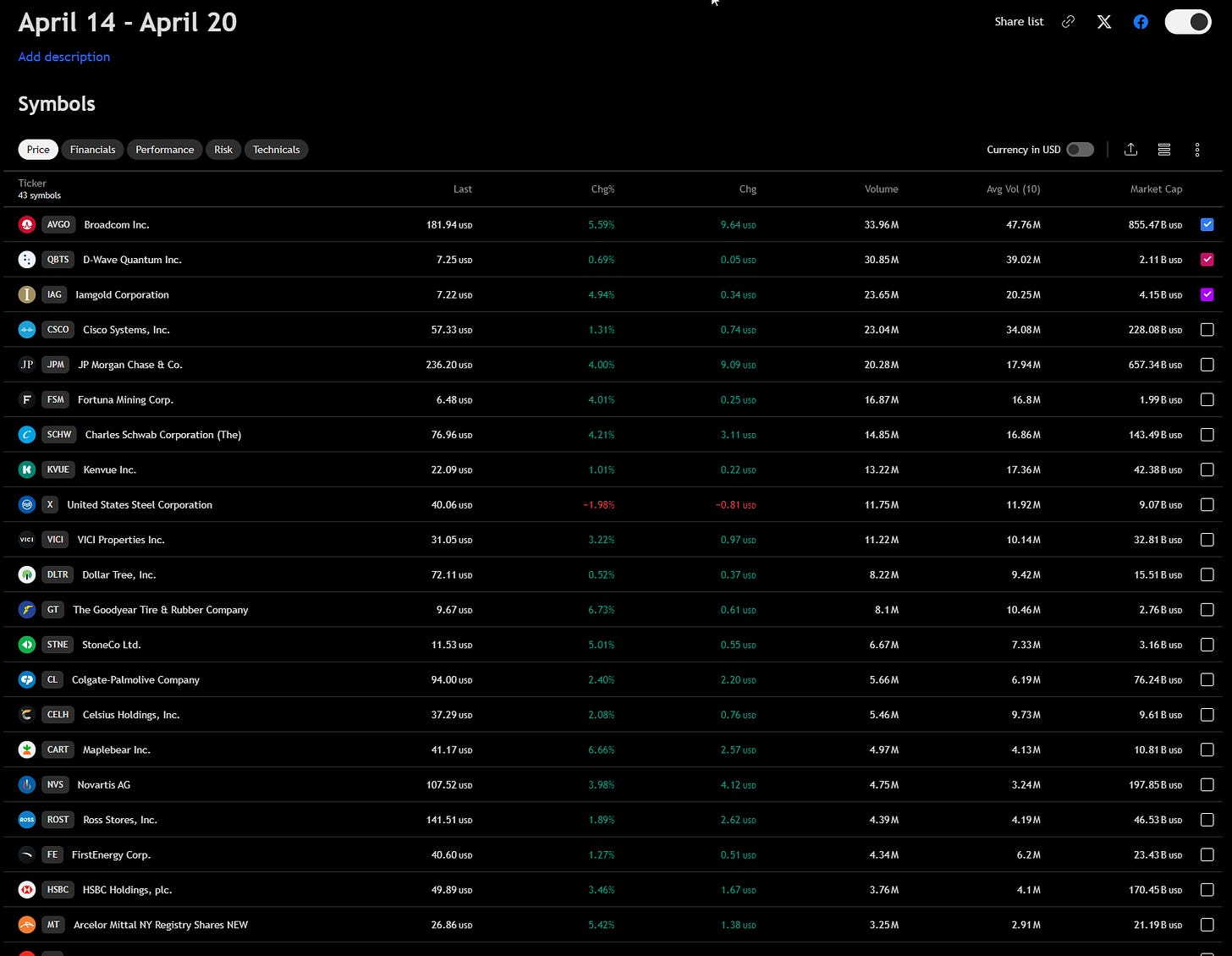Open the Technicals tab

click(x=276, y=150)
